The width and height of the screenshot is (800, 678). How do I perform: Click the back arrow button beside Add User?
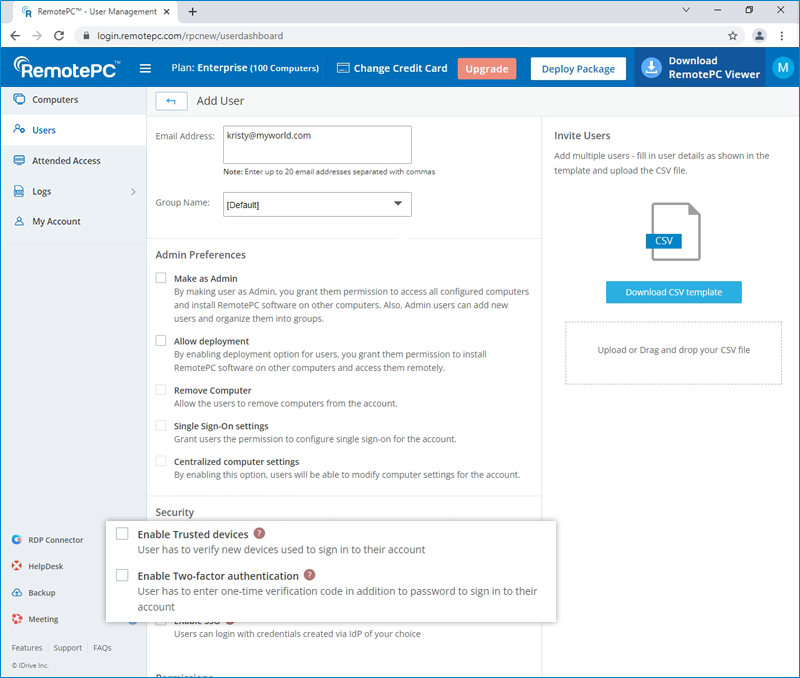[x=171, y=101]
